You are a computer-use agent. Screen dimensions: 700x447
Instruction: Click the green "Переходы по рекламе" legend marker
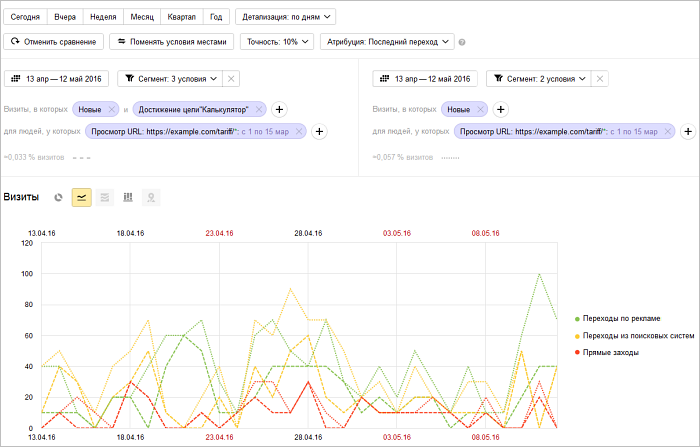pyautogui.click(x=579, y=318)
